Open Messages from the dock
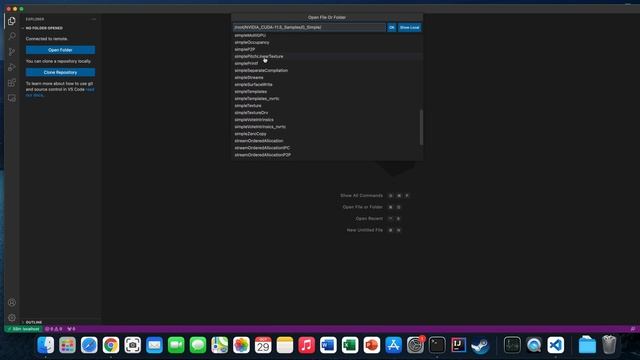This screenshot has width=640, height=360. click(x=198, y=345)
